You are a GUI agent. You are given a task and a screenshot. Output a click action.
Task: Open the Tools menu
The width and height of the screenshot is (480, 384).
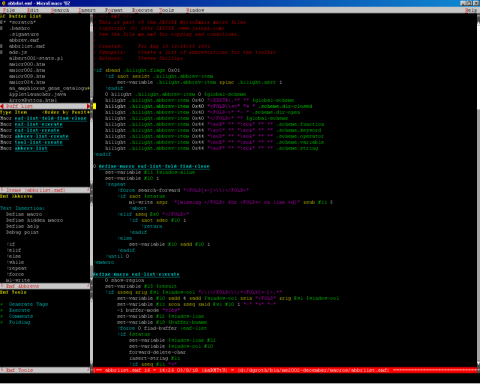pos(166,10)
